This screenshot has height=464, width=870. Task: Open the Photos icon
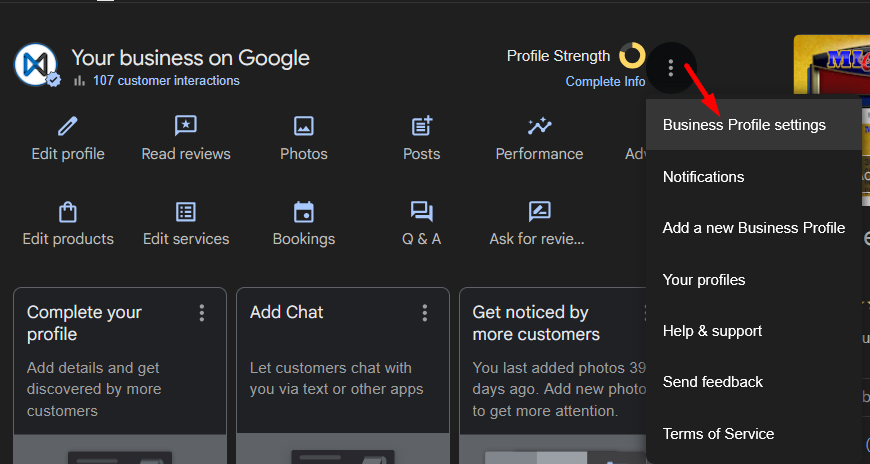coord(304,126)
